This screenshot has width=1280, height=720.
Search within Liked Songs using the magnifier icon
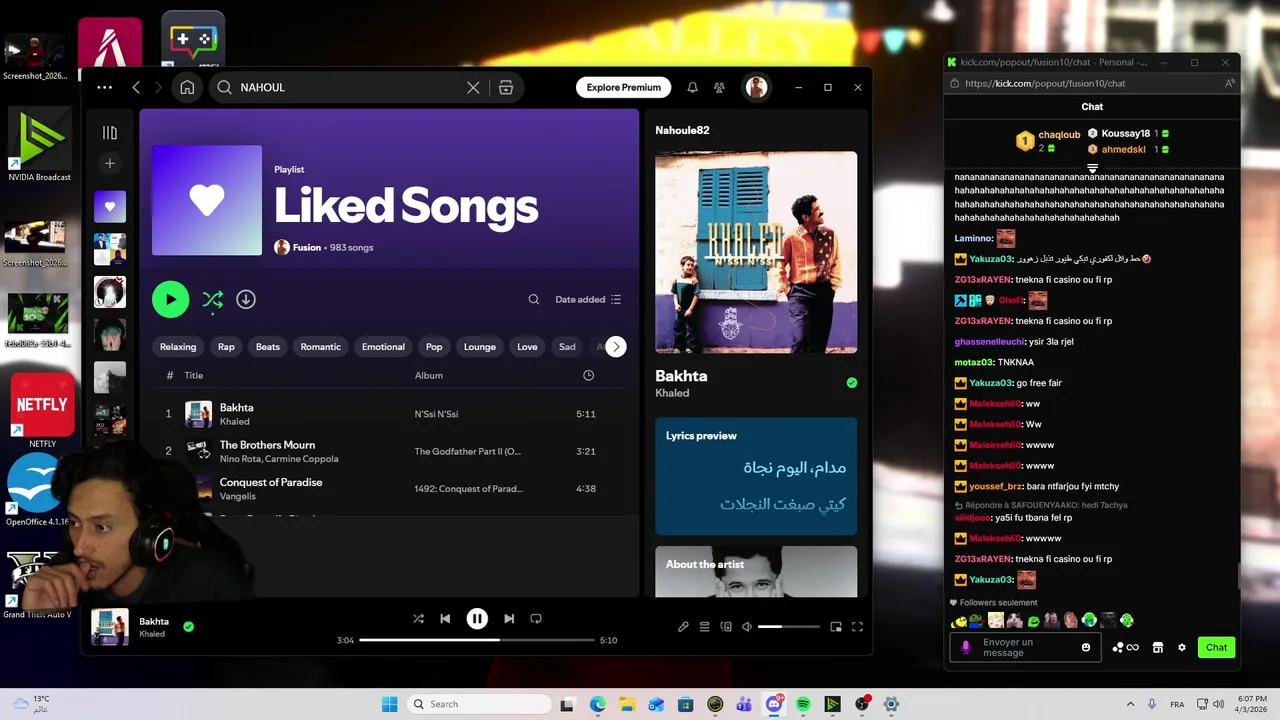pos(534,299)
